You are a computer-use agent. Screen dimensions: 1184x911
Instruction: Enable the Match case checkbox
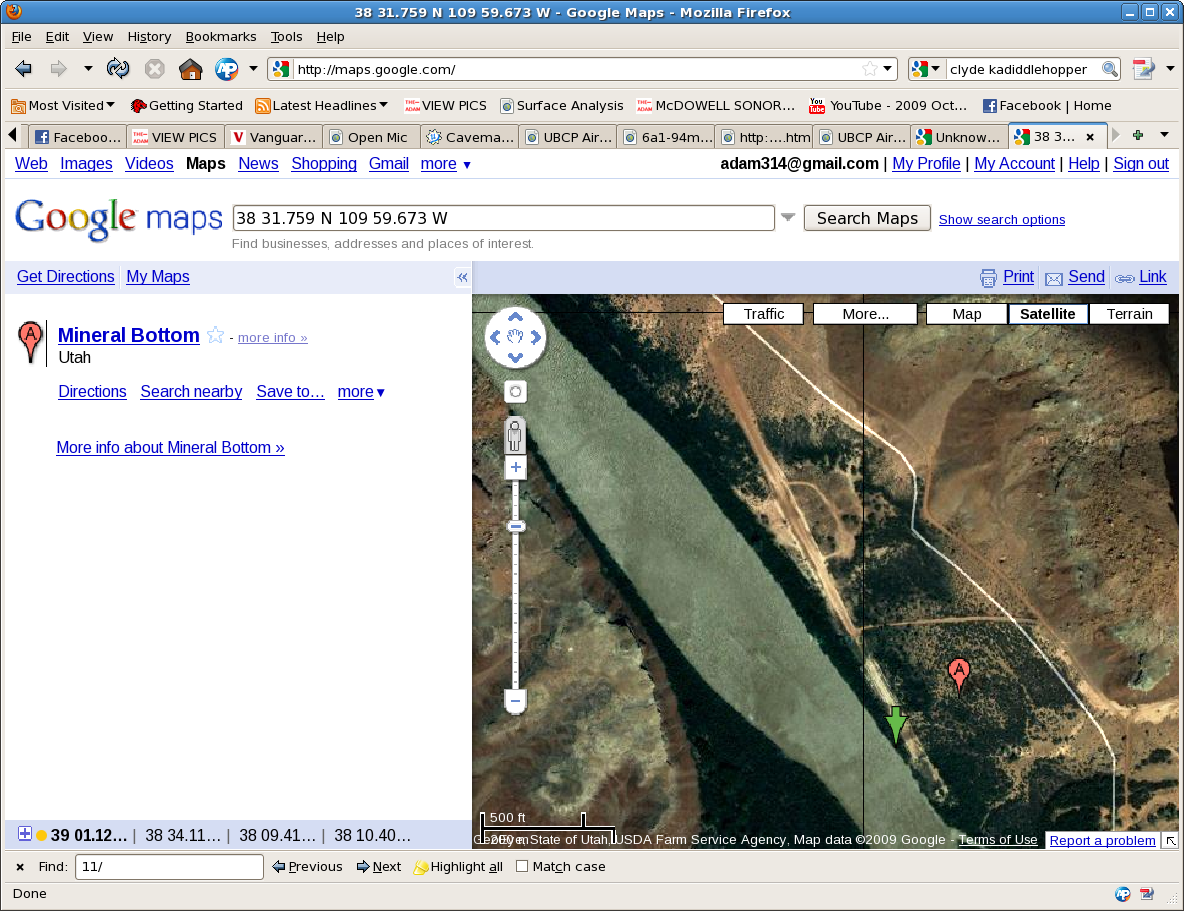tap(522, 867)
